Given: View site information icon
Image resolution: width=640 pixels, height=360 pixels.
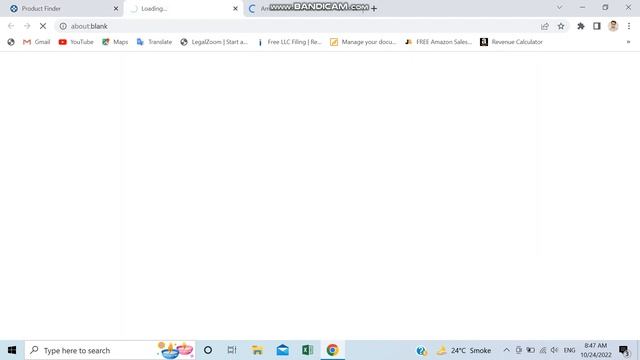Looking at the screenshot, I should (63, 26).
